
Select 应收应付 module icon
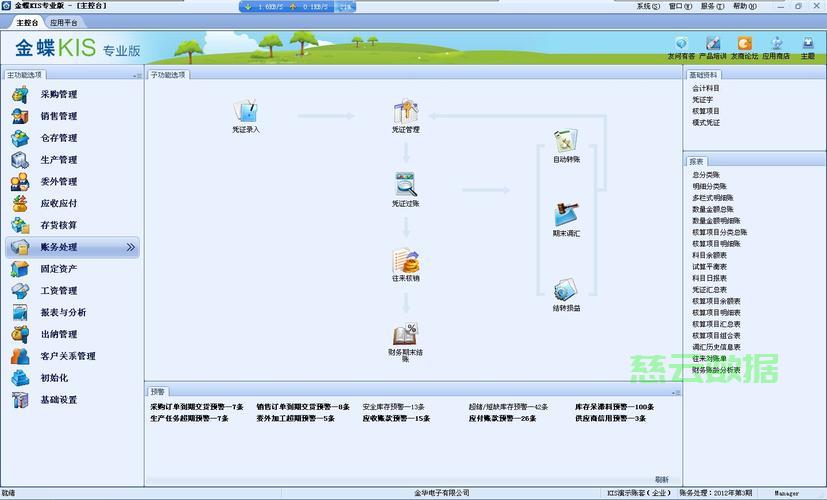[x=20, y=204]
